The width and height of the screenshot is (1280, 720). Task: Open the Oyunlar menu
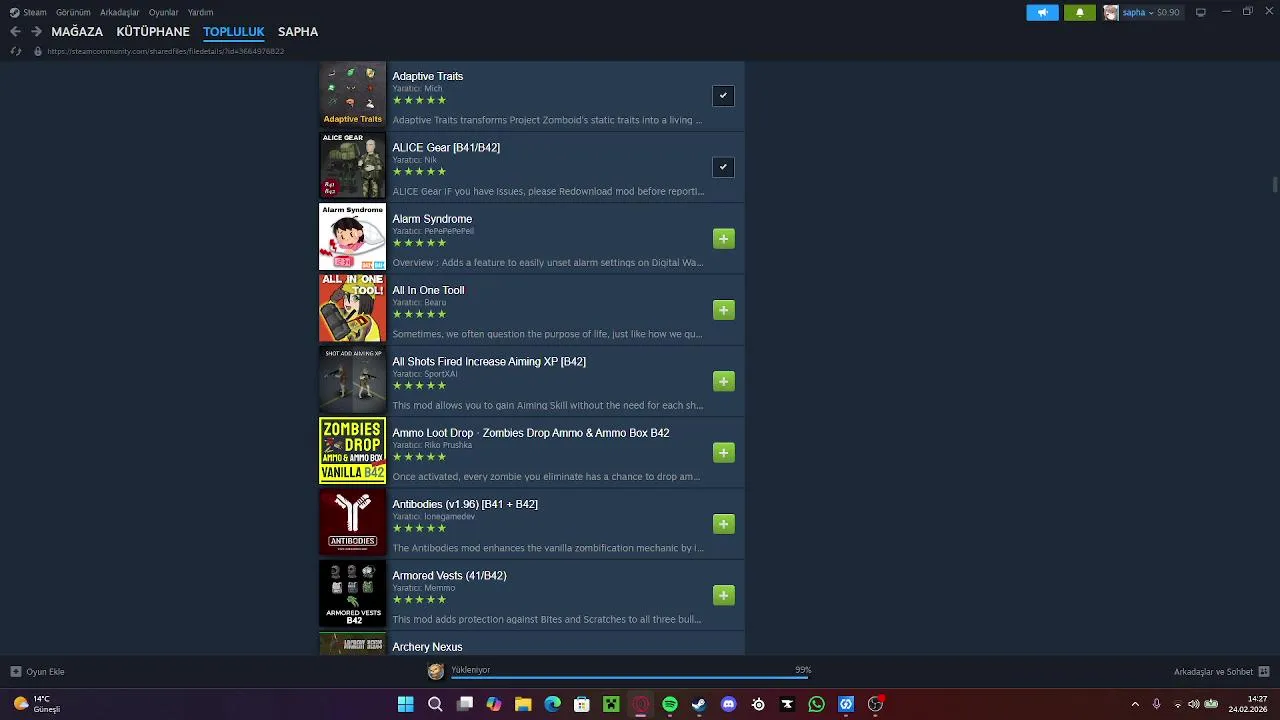(164, 12)
